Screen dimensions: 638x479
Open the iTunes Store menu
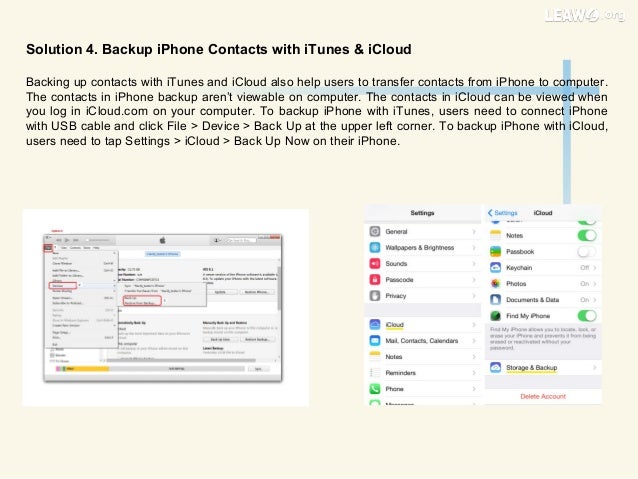87,247
